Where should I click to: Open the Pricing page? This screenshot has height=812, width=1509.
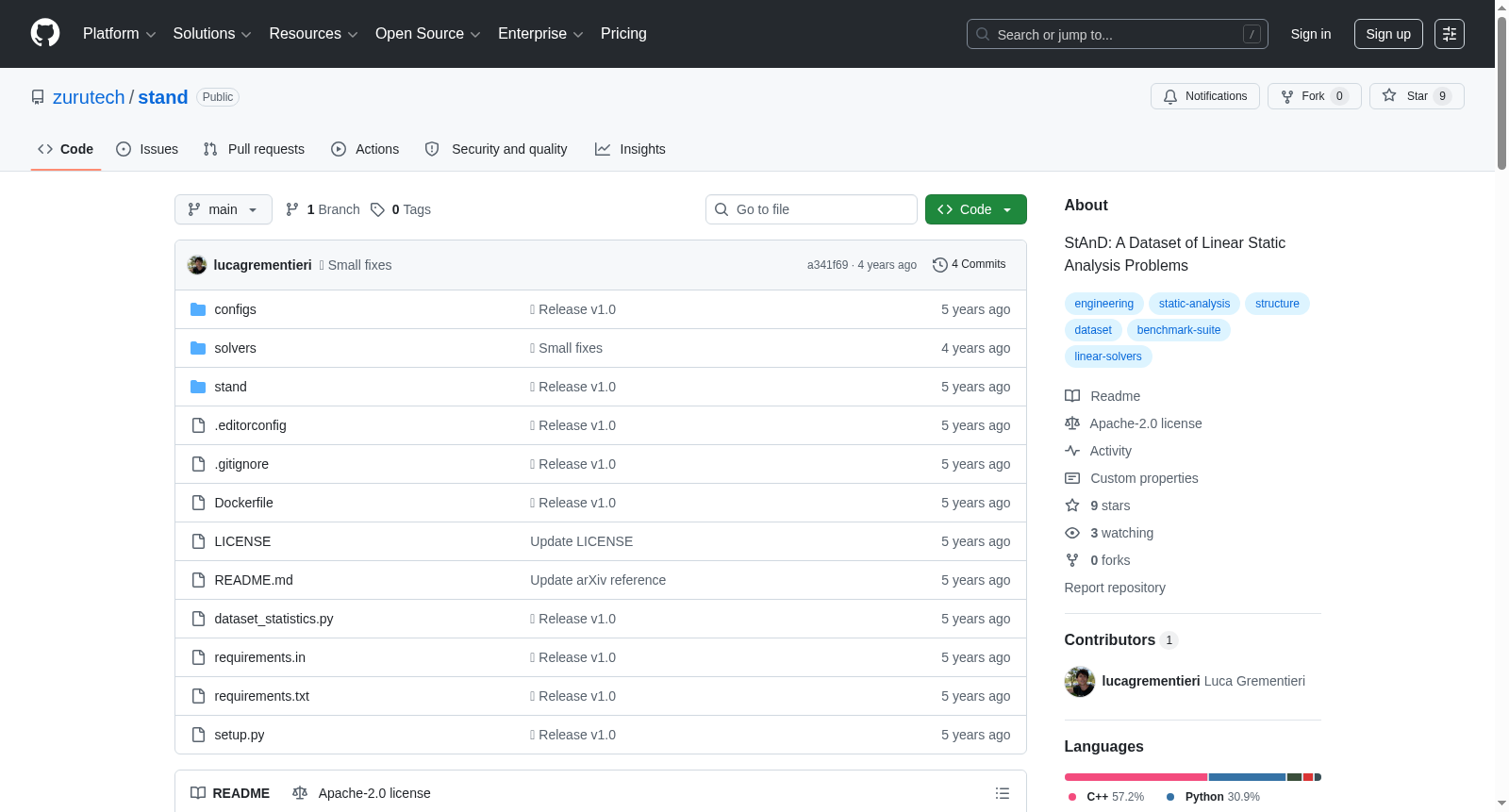pyautogui.click(x=623, y=34)
